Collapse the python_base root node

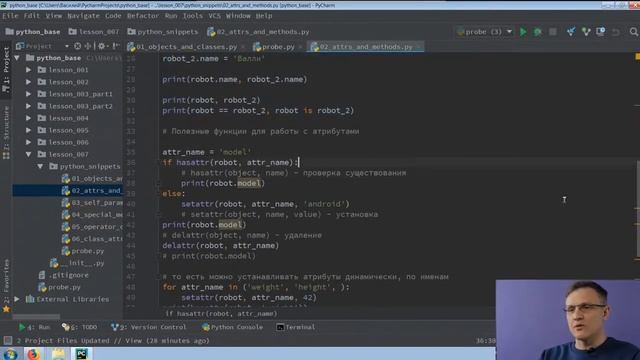(17, 58)
